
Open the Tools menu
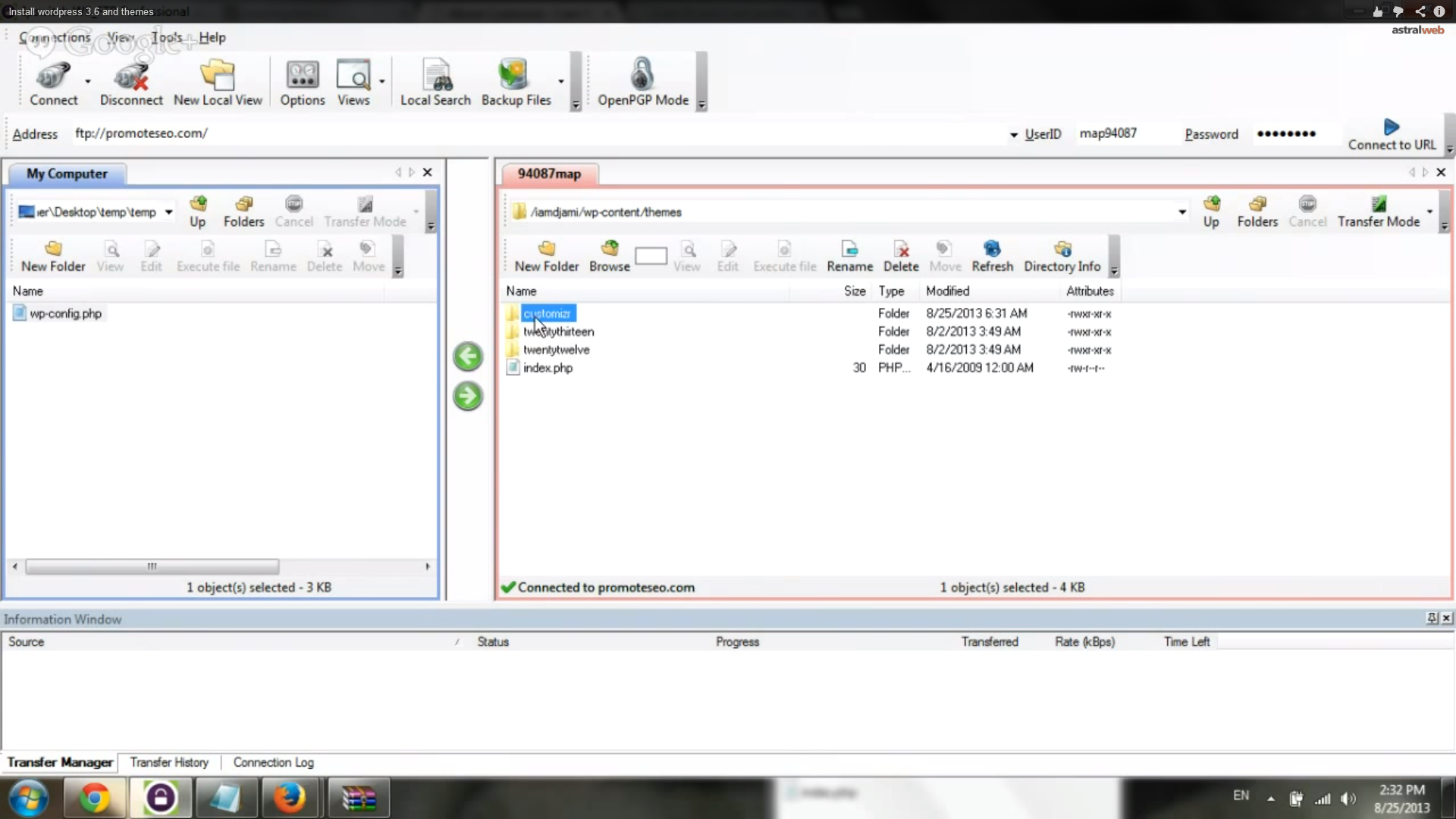[167, 37]
